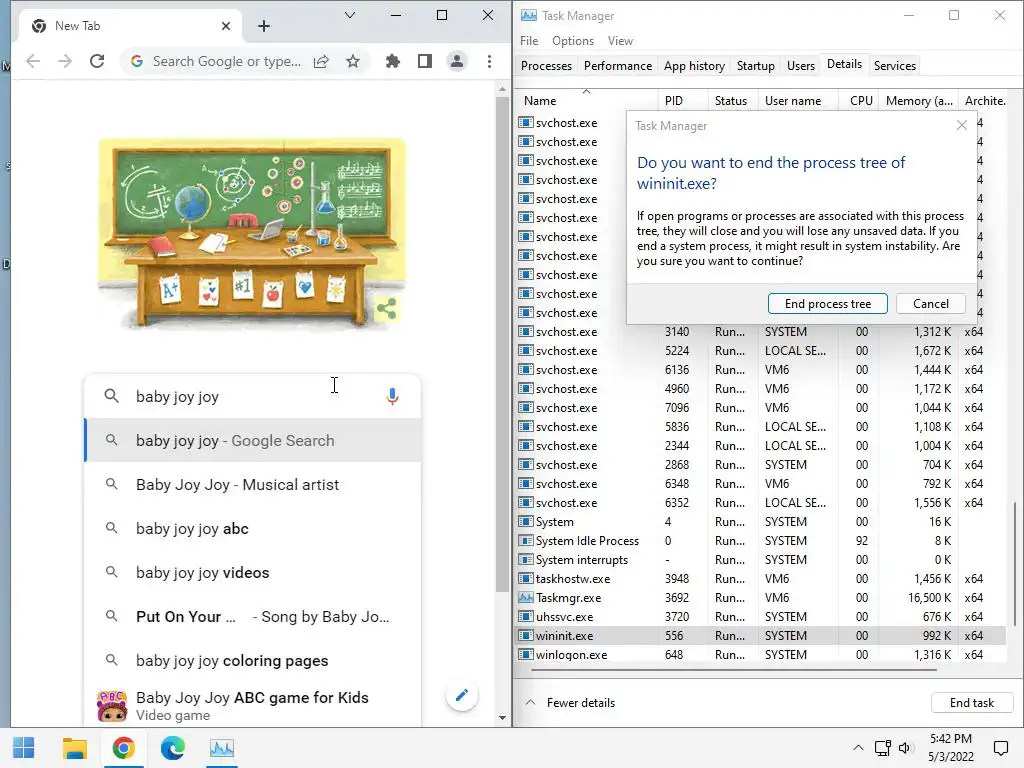Screen dimensions: 1024x768
Task: Open Chrome extensions puzzle icon
Action: point(392,61)
